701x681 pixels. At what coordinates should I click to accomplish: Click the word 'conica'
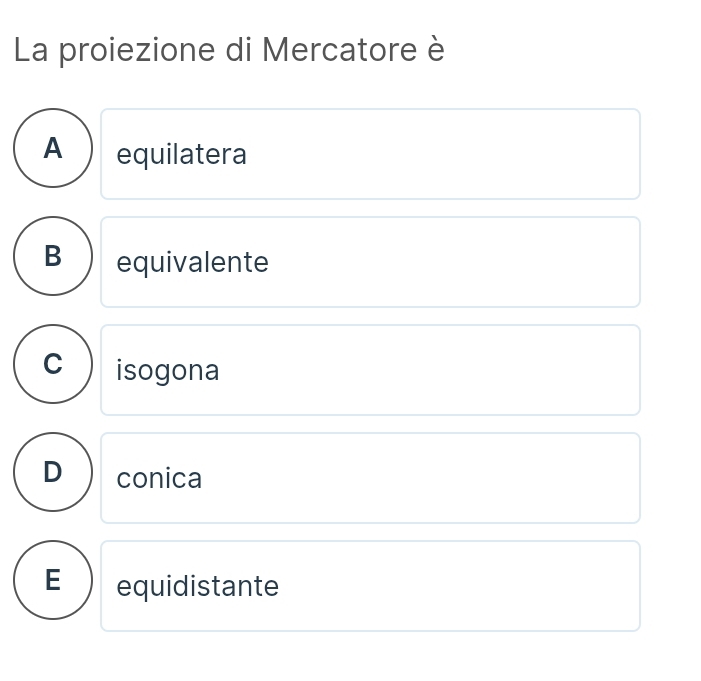(x=159, y=479)
